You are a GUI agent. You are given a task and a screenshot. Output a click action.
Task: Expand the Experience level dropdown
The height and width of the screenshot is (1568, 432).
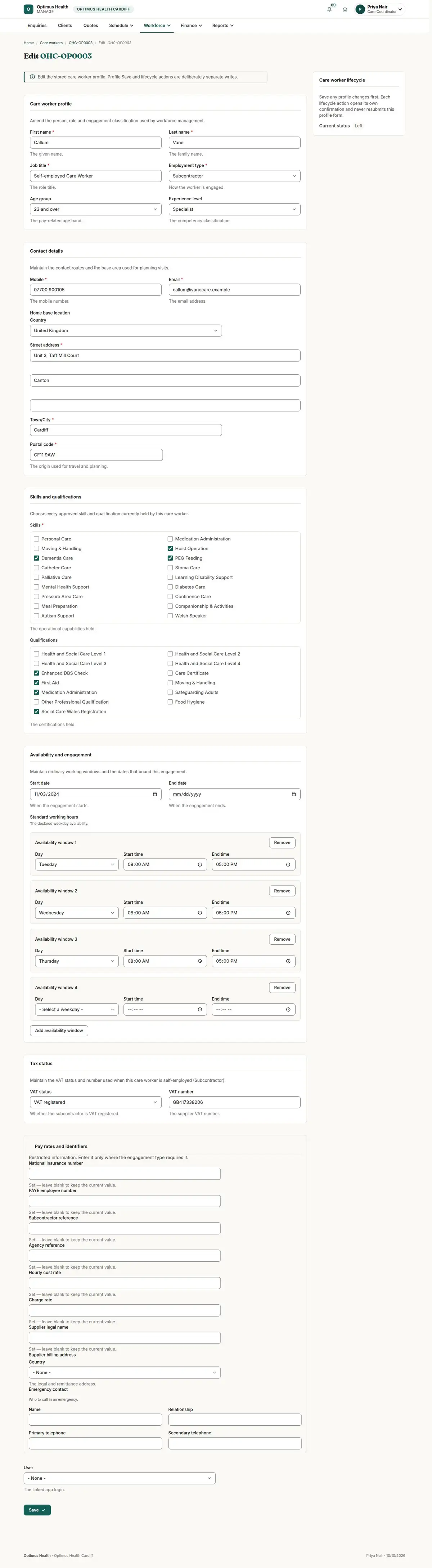click(234, 209)
